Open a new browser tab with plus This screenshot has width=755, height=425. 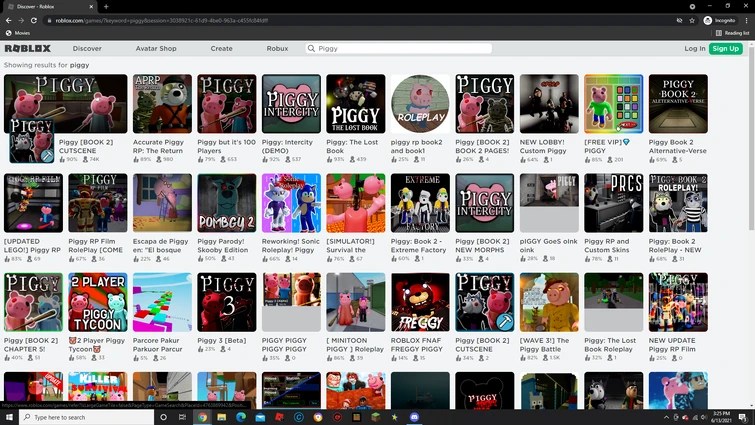[x=106, y=7]
